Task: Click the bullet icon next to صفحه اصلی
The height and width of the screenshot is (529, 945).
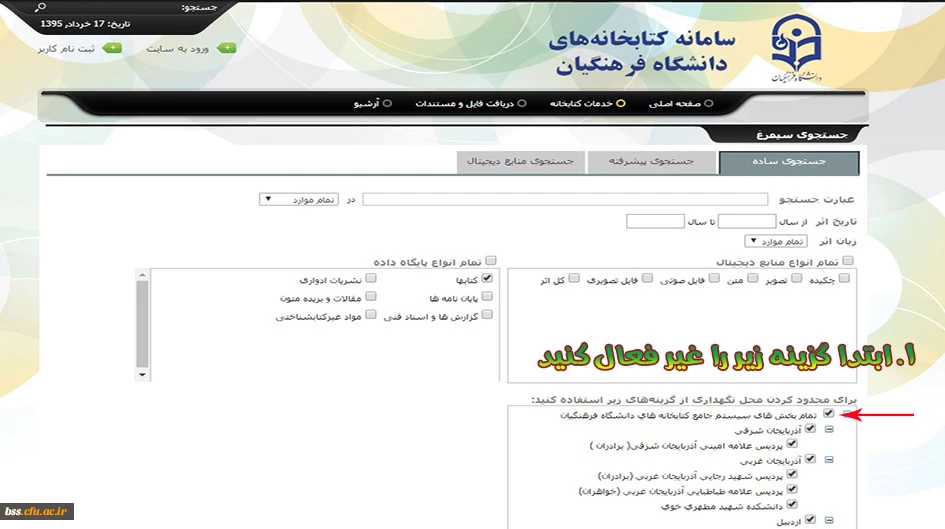Action: pos(709,103)
